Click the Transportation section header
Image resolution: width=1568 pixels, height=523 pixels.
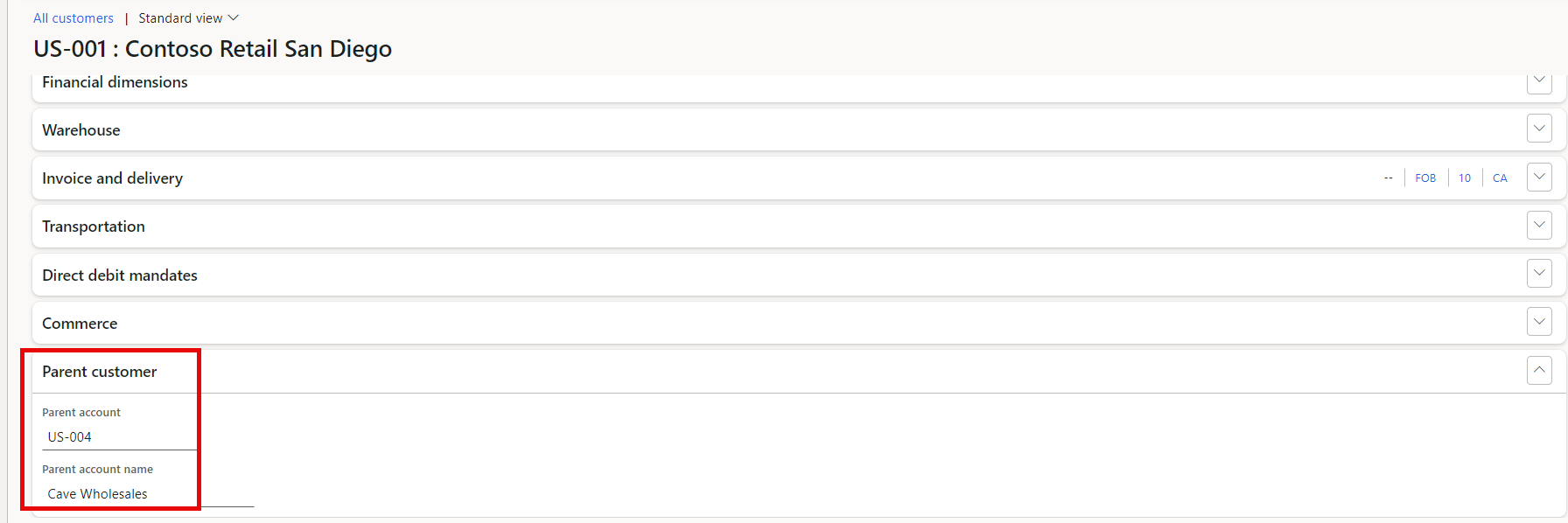pyautogui.click(x=94, y=227)
